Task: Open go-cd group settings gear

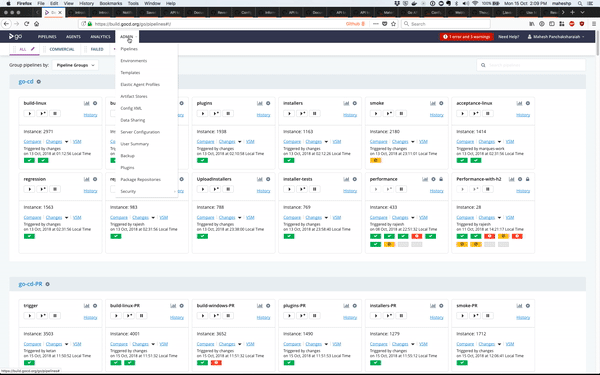Action: click(39, 82)
